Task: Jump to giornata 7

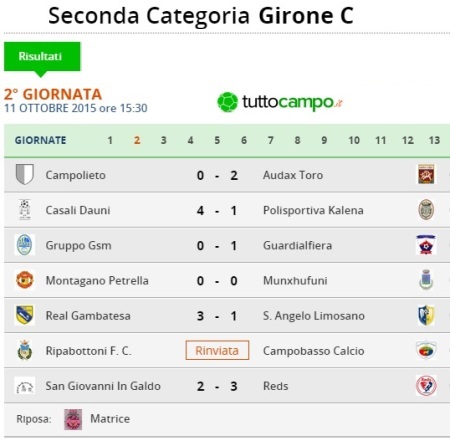Action: click(271, 140)
